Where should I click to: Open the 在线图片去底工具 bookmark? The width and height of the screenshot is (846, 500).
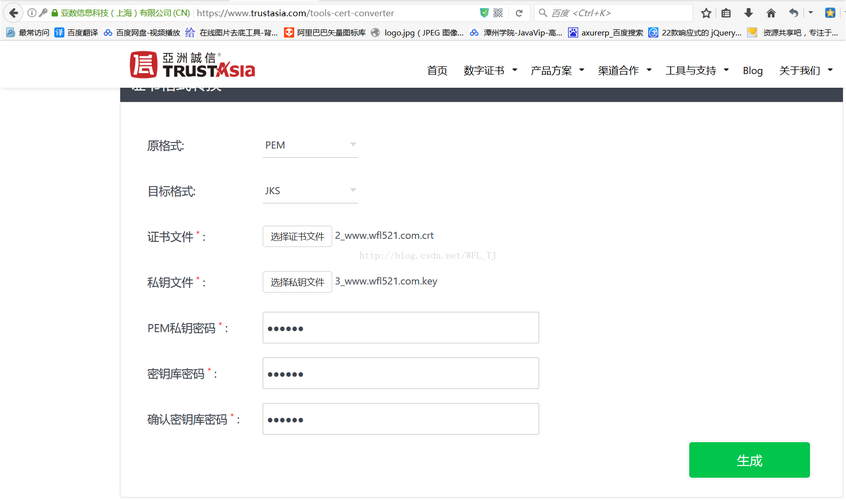(x=231, y=33)
